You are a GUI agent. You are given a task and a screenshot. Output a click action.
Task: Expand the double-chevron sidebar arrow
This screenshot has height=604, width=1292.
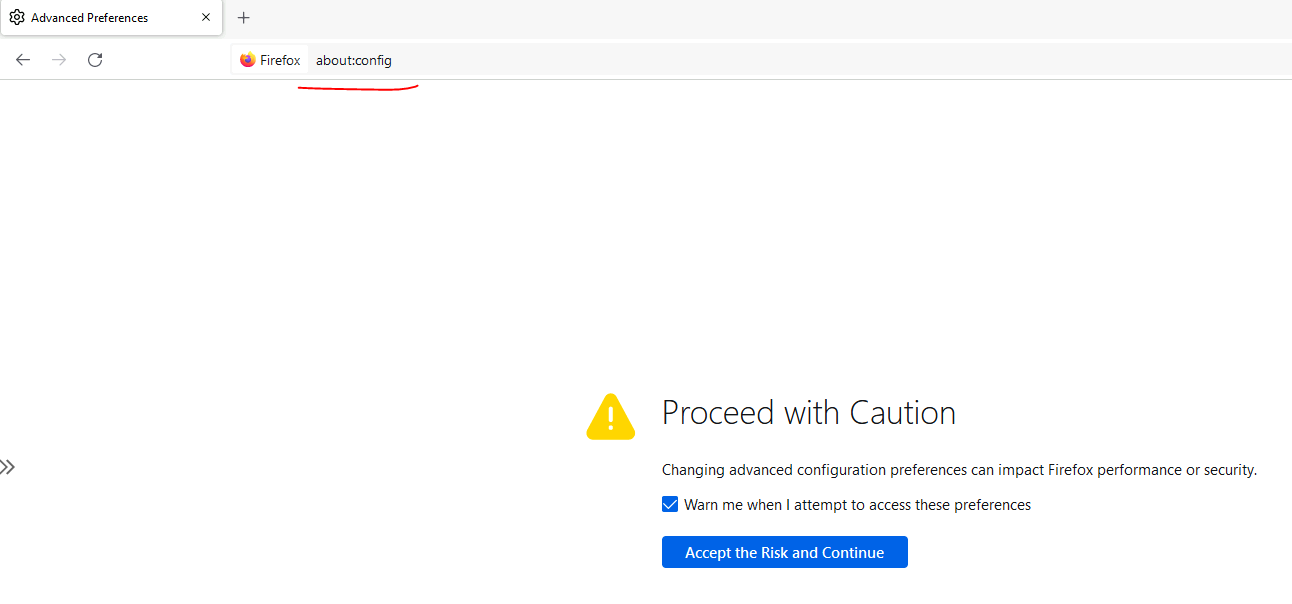click(8, 467)
